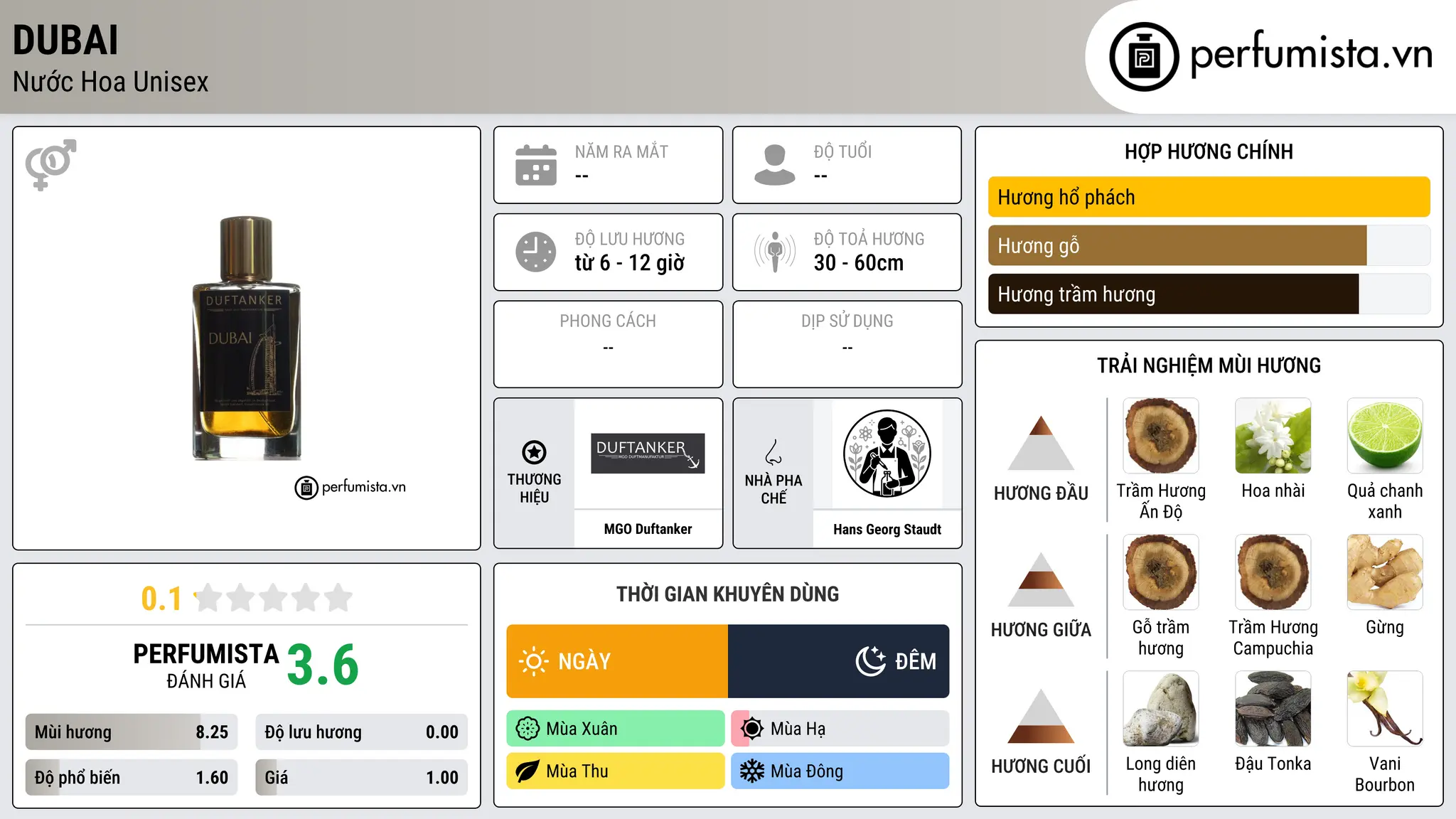1456x819 pixels.
Task: Click the unisex gender symbol icon
Action: (x=50, y=164)
